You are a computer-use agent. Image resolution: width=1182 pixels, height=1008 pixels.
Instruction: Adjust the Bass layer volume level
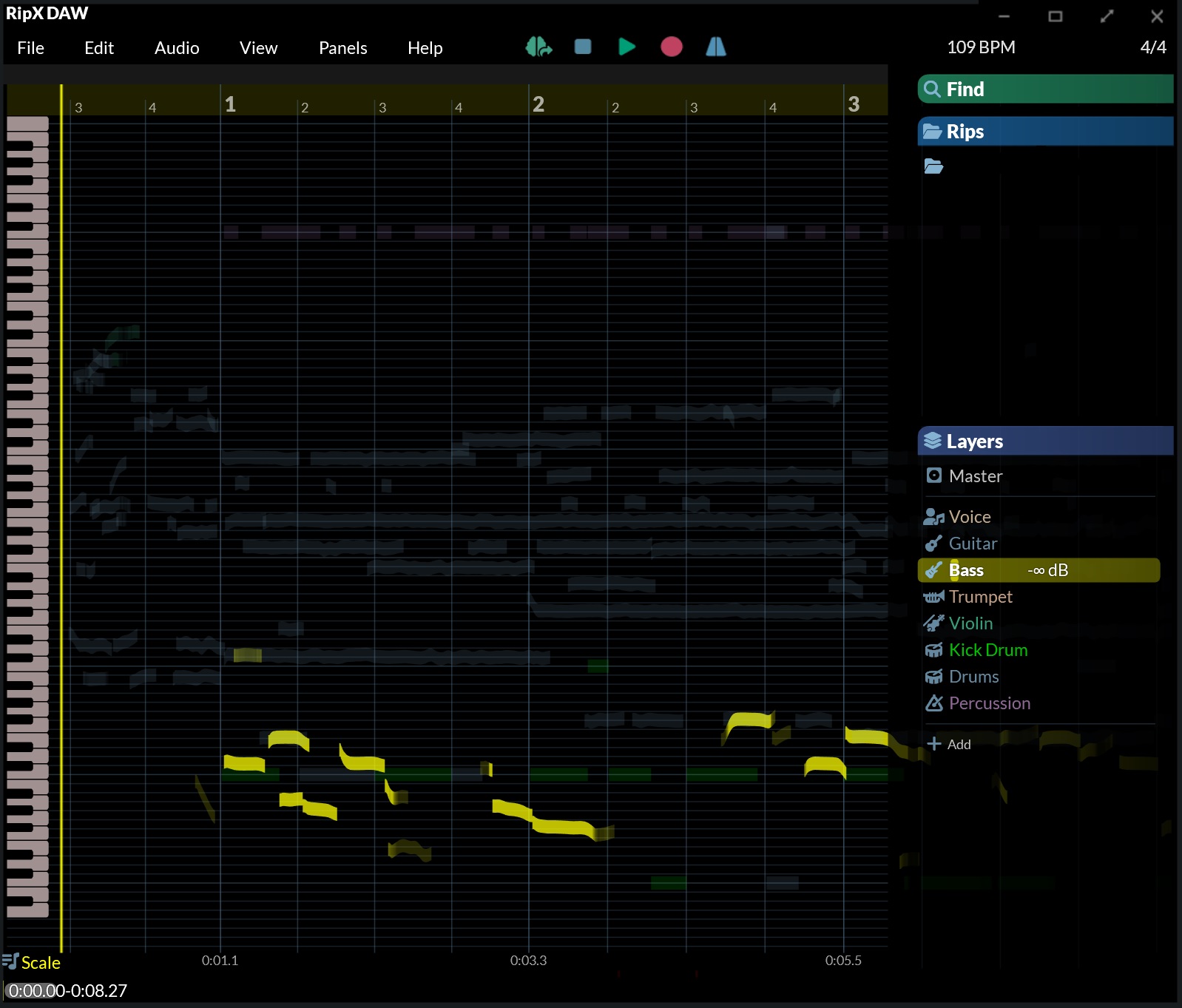pyautogui.click(x=1047, y=570)
